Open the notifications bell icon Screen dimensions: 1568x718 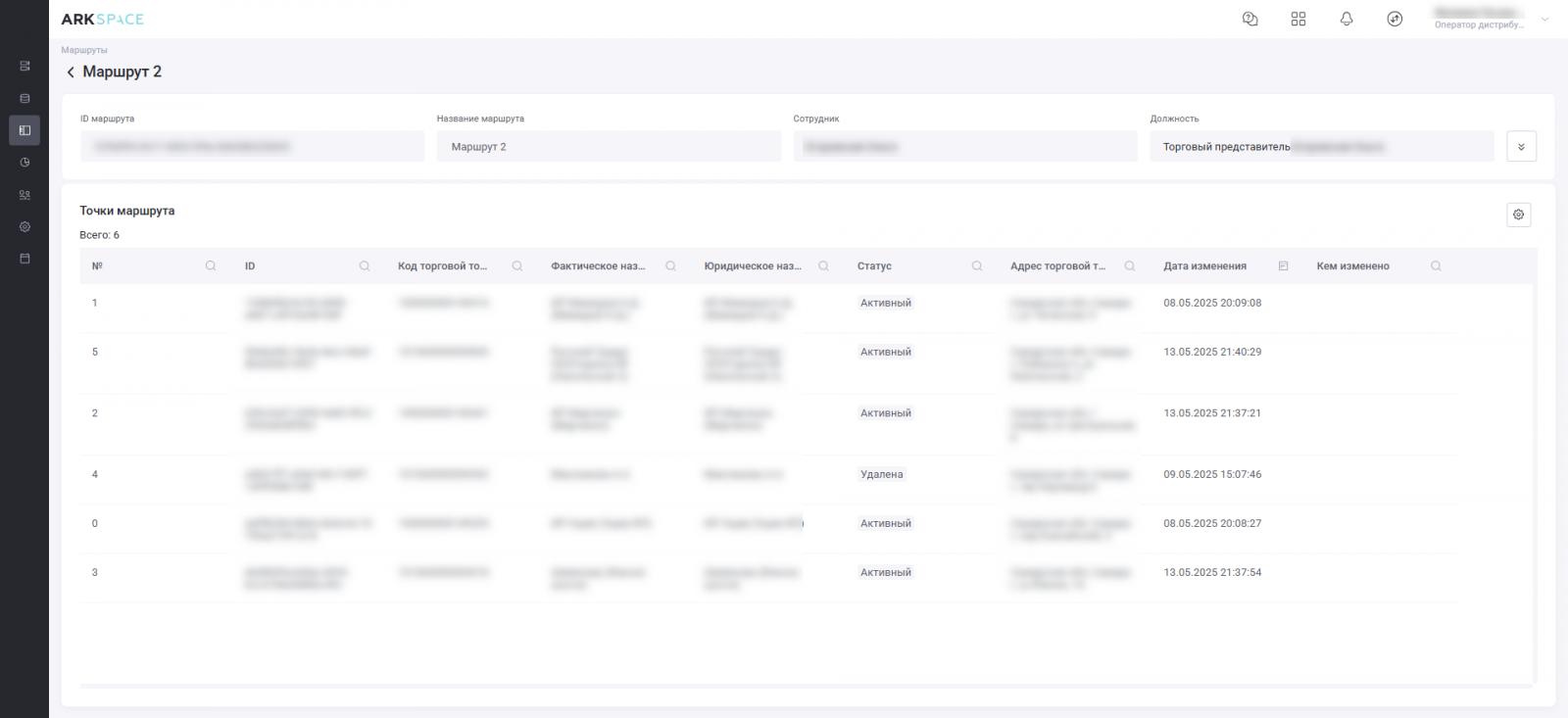pos(1347,19)
